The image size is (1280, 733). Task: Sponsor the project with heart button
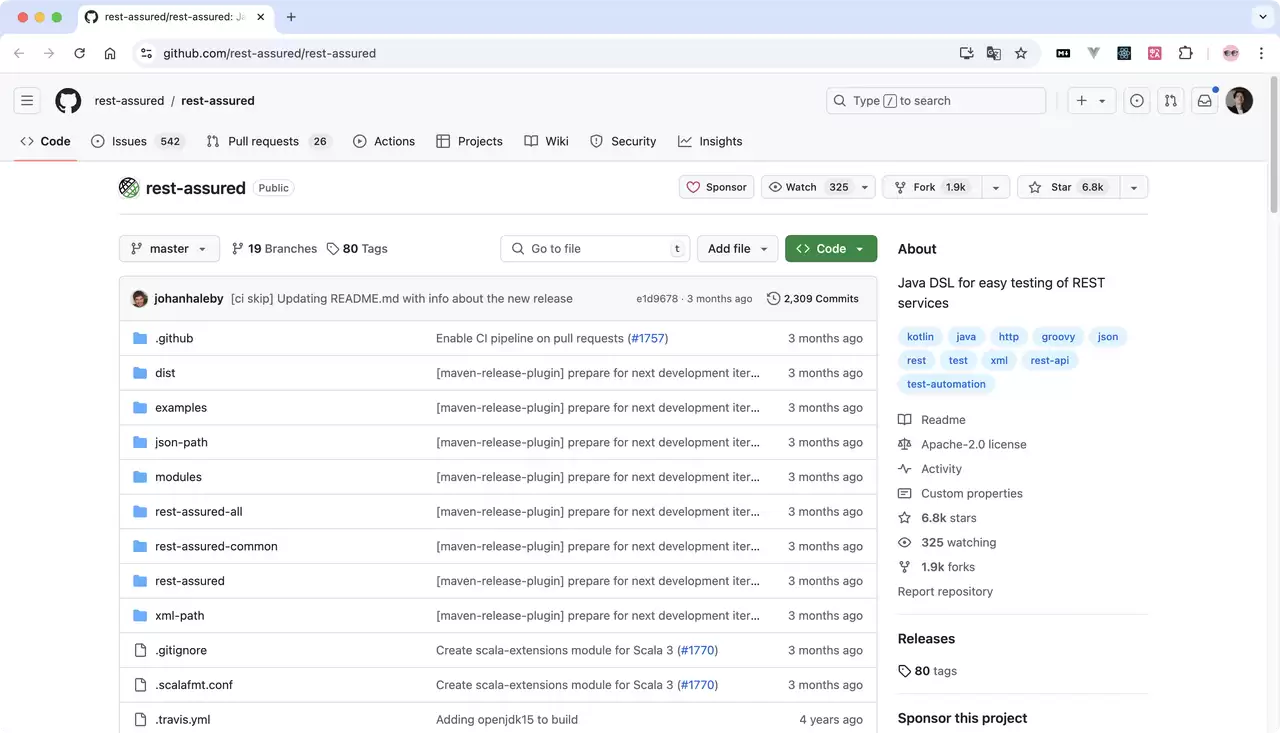(x=717, y=187)
